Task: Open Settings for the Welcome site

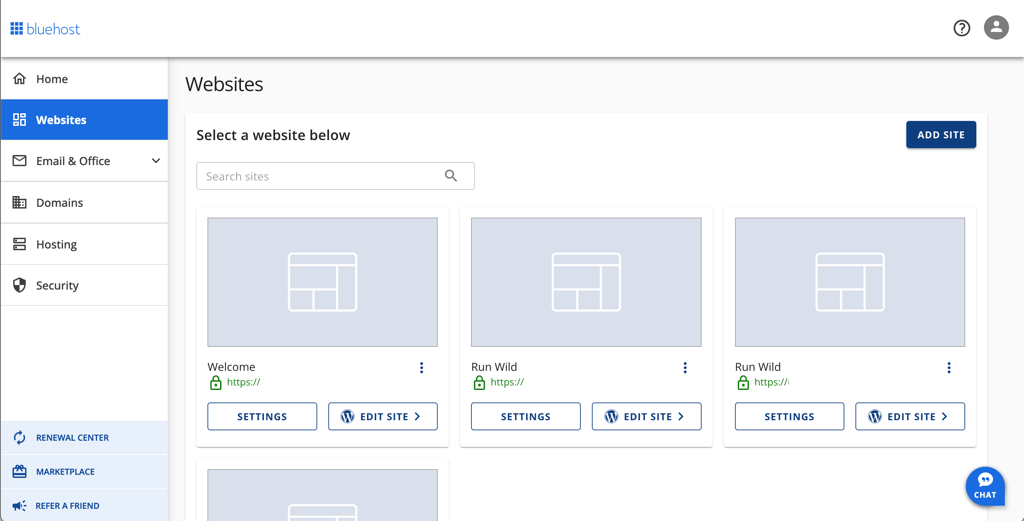Action: [x=262, y=417]
